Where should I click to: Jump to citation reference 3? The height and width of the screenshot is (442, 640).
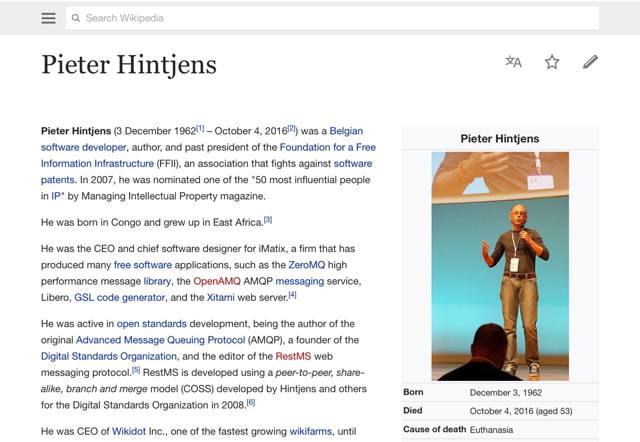click(x=268, y=219)
